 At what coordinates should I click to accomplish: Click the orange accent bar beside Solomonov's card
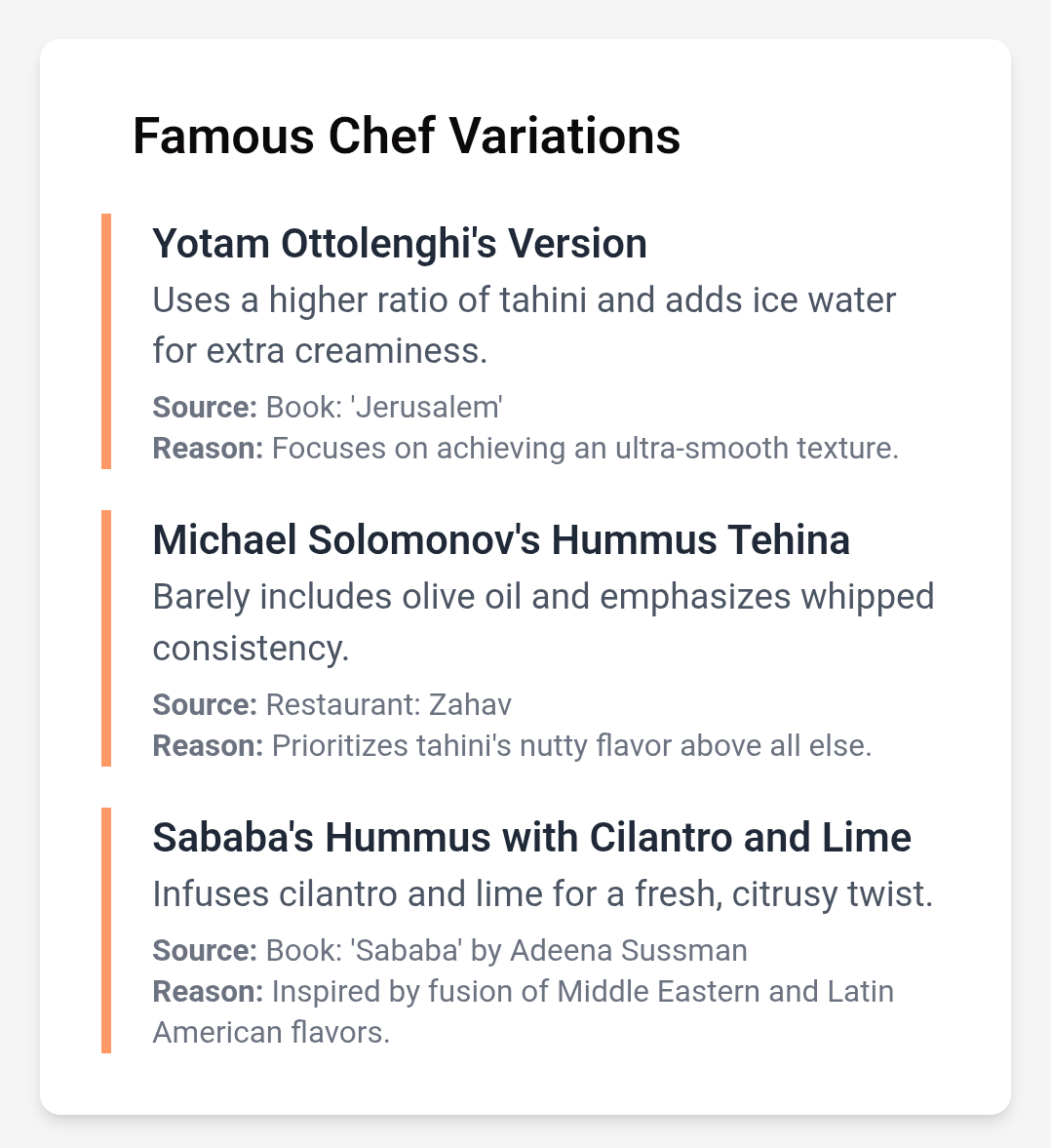[x=106, y=639]
